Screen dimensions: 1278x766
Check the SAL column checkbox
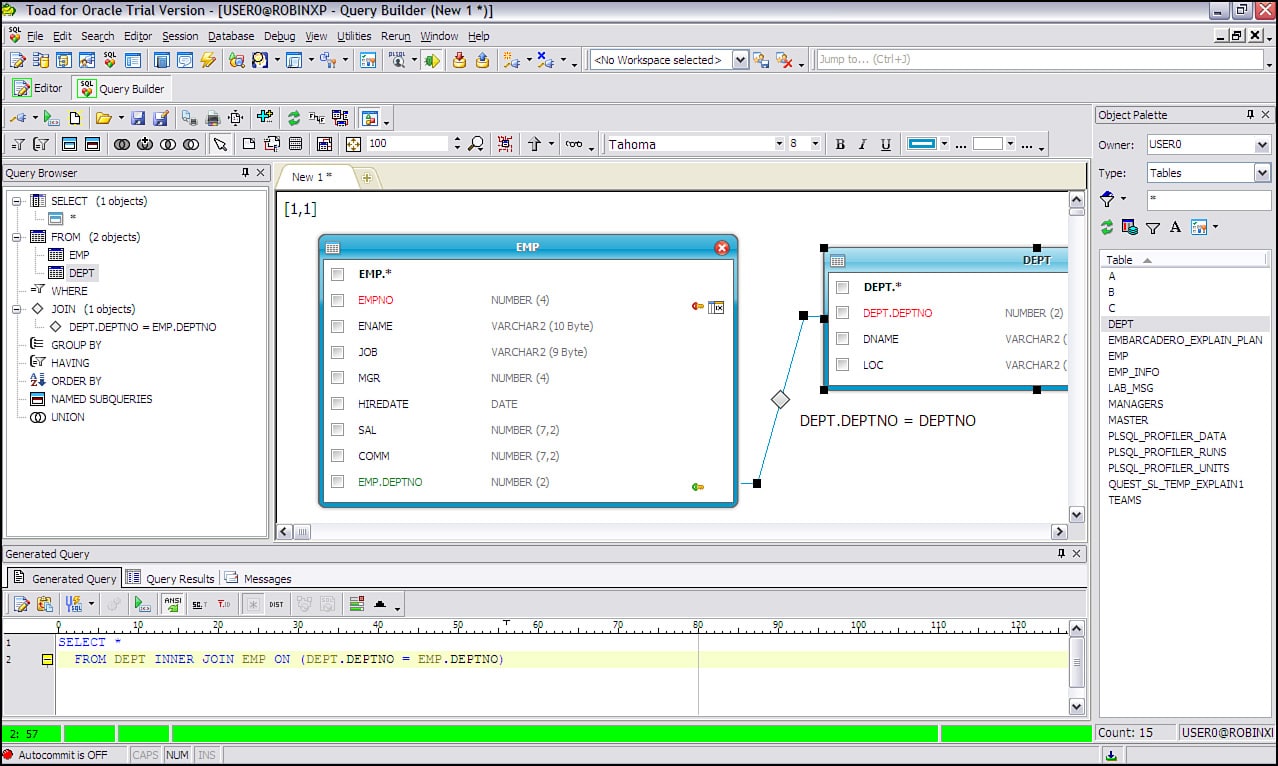[x=338, y=430]
